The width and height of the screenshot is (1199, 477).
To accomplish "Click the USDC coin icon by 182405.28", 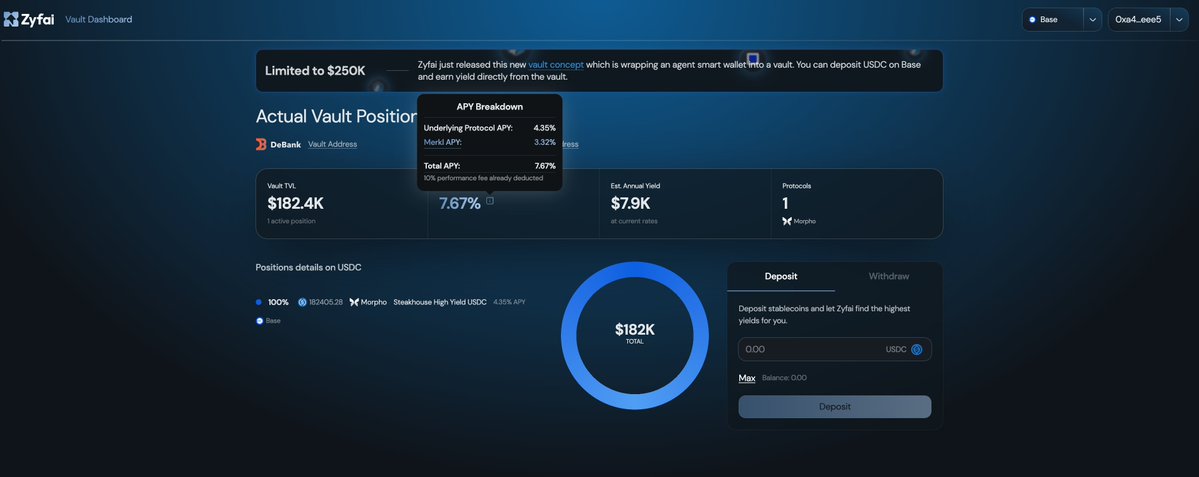I will [302, 302].
